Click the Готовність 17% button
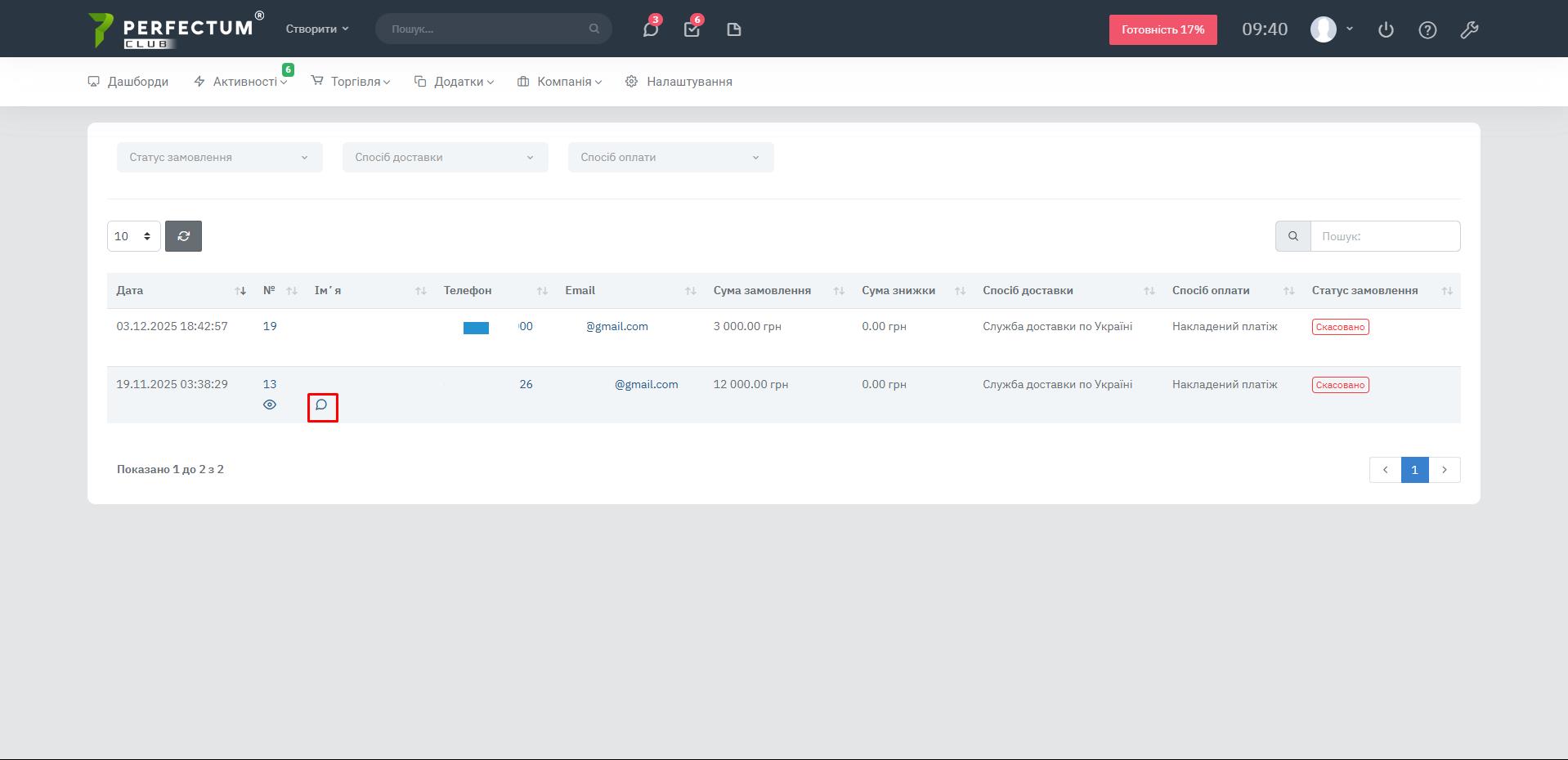Screen dimensions: 1568x760 [x=1162, y=29]
